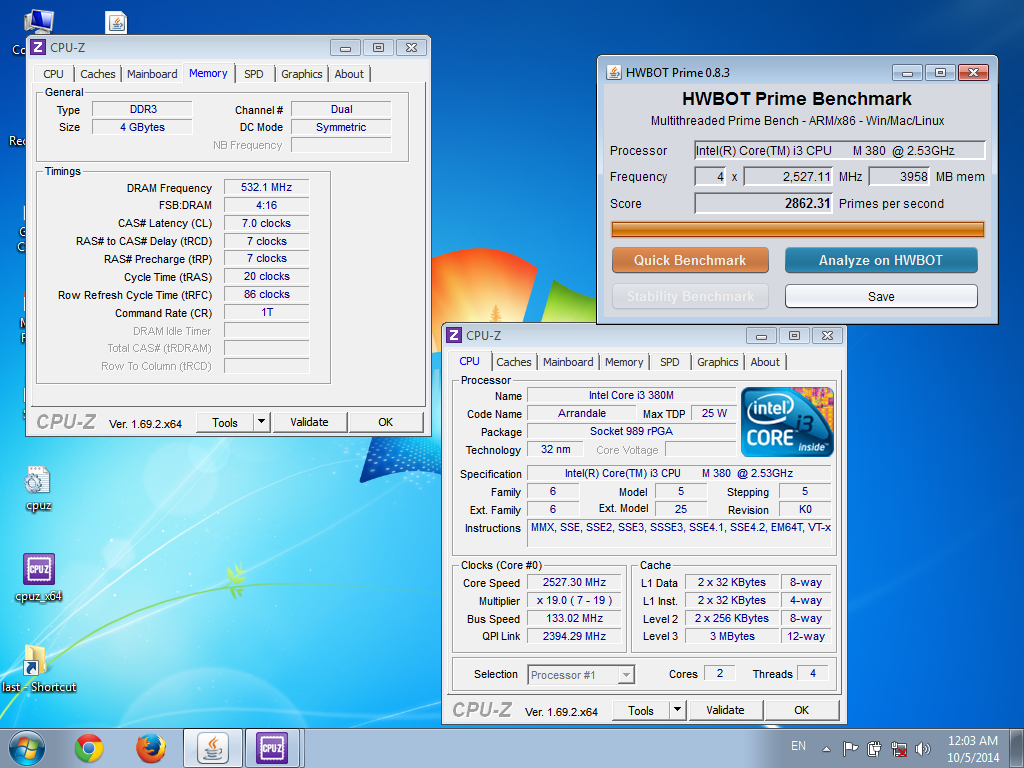Start the Quick Benchmark in HWBOT Prime

(x=690, y=260)
